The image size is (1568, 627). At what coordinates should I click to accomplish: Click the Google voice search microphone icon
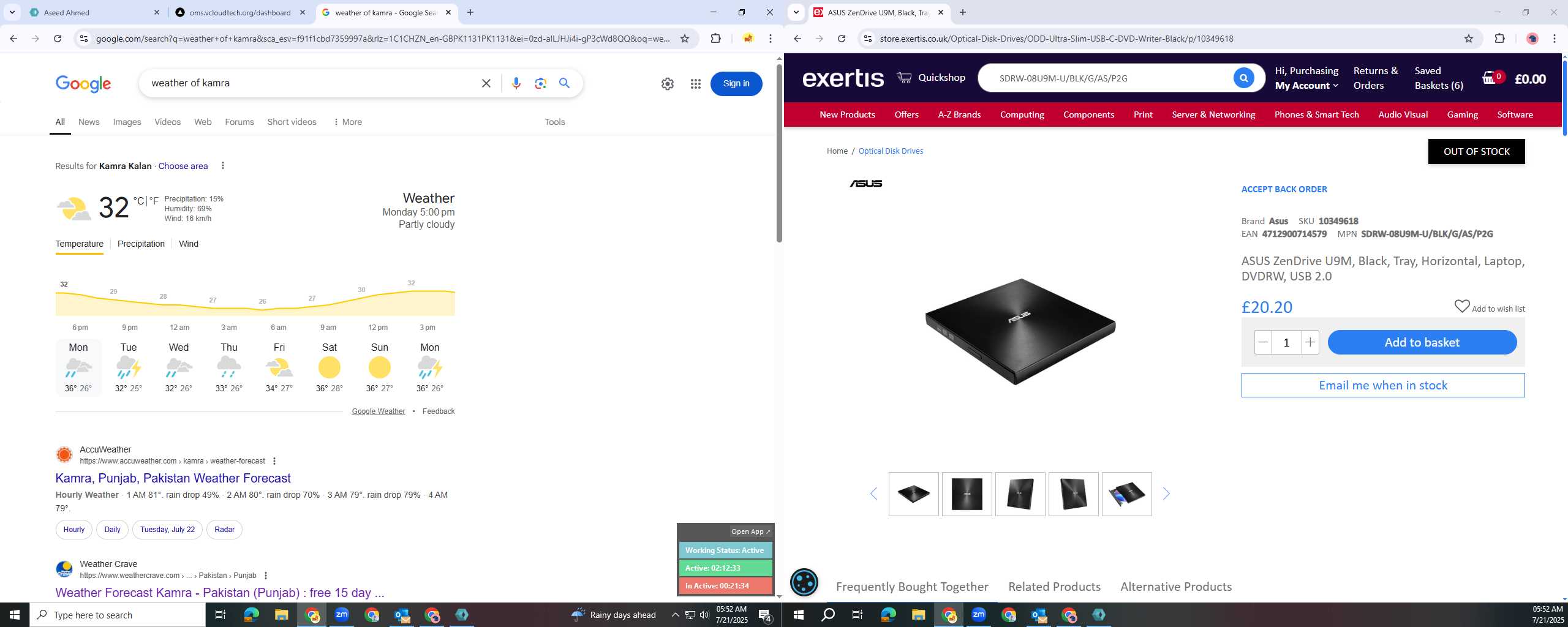(516, 83)
